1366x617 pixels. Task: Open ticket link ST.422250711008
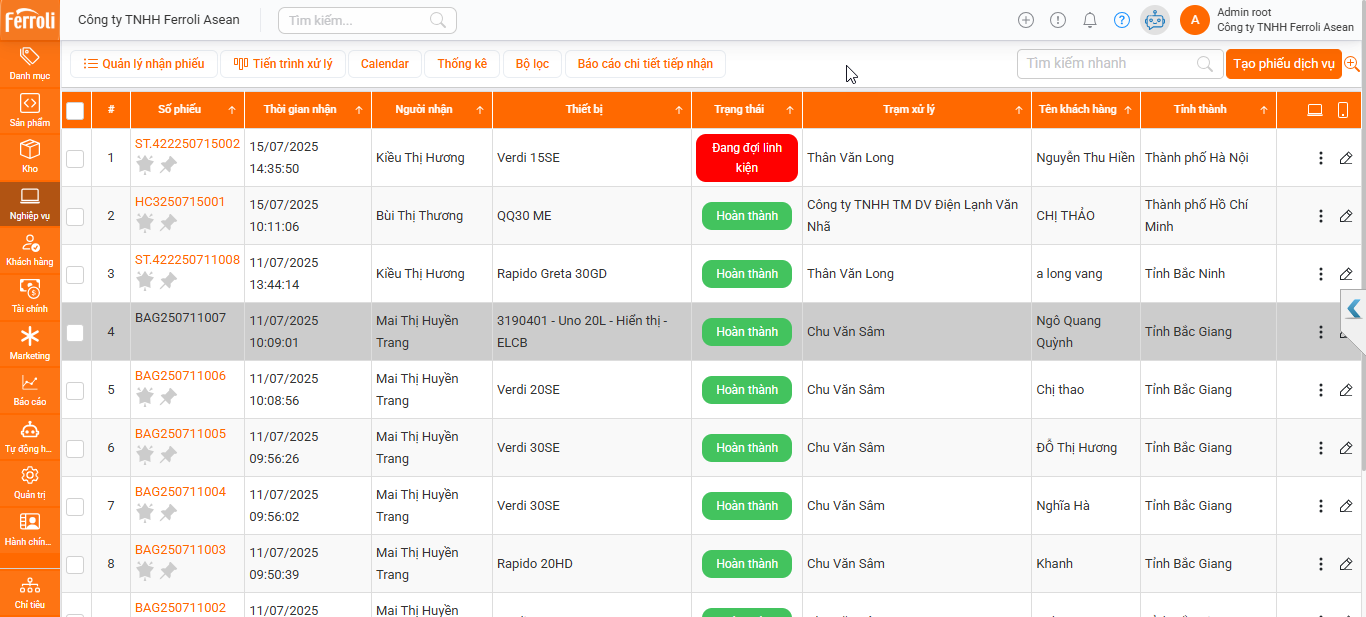pyautogui.click(x=187, y=260)
